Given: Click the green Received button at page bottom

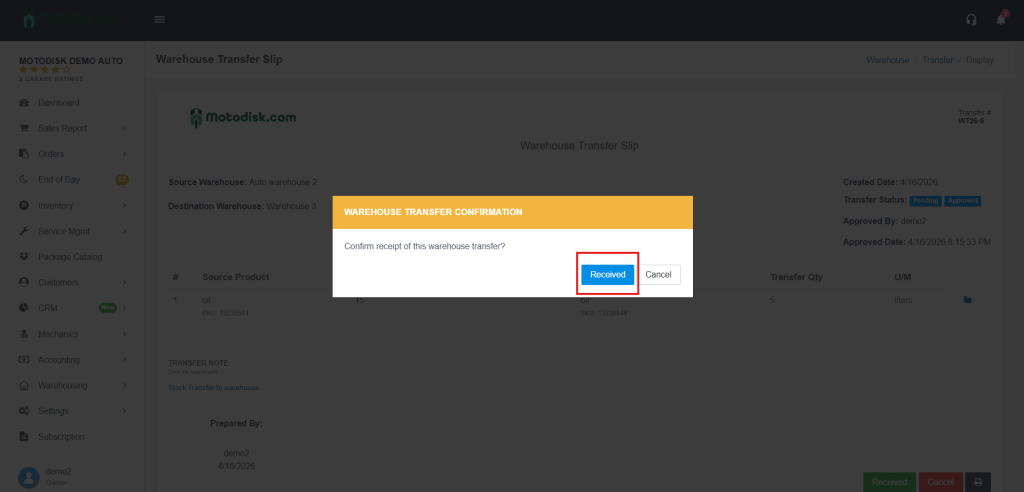Looking at the screenshot, I should click(x=889, y=482).
